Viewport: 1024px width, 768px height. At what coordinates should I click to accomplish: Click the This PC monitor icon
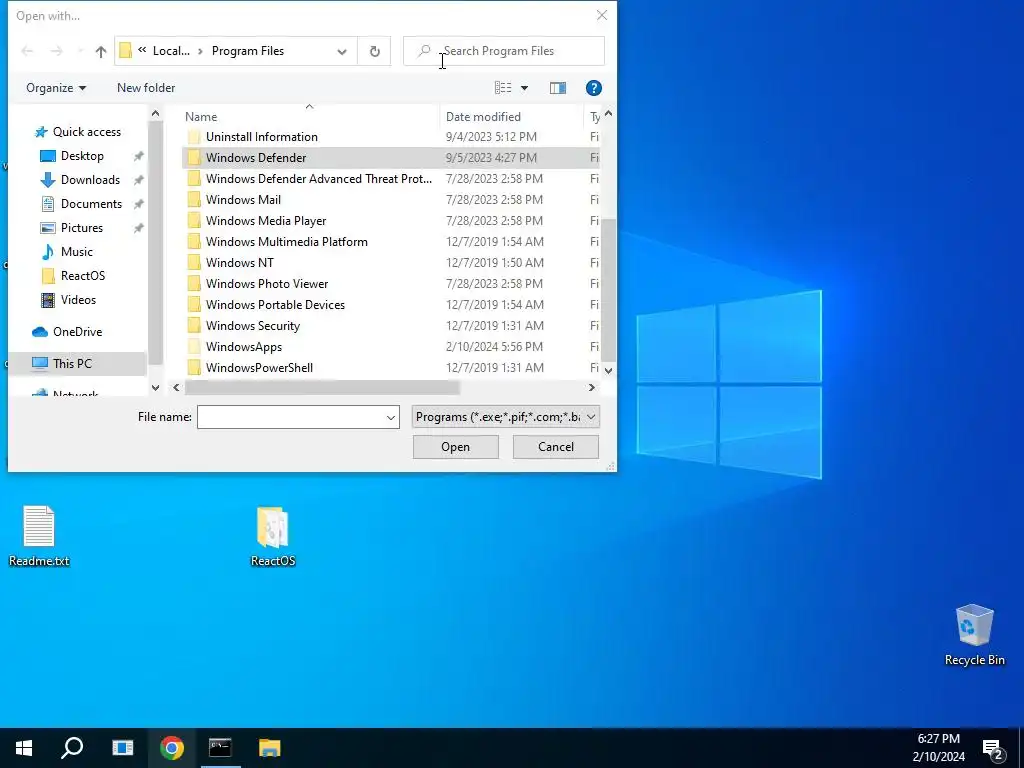(40, 363)
